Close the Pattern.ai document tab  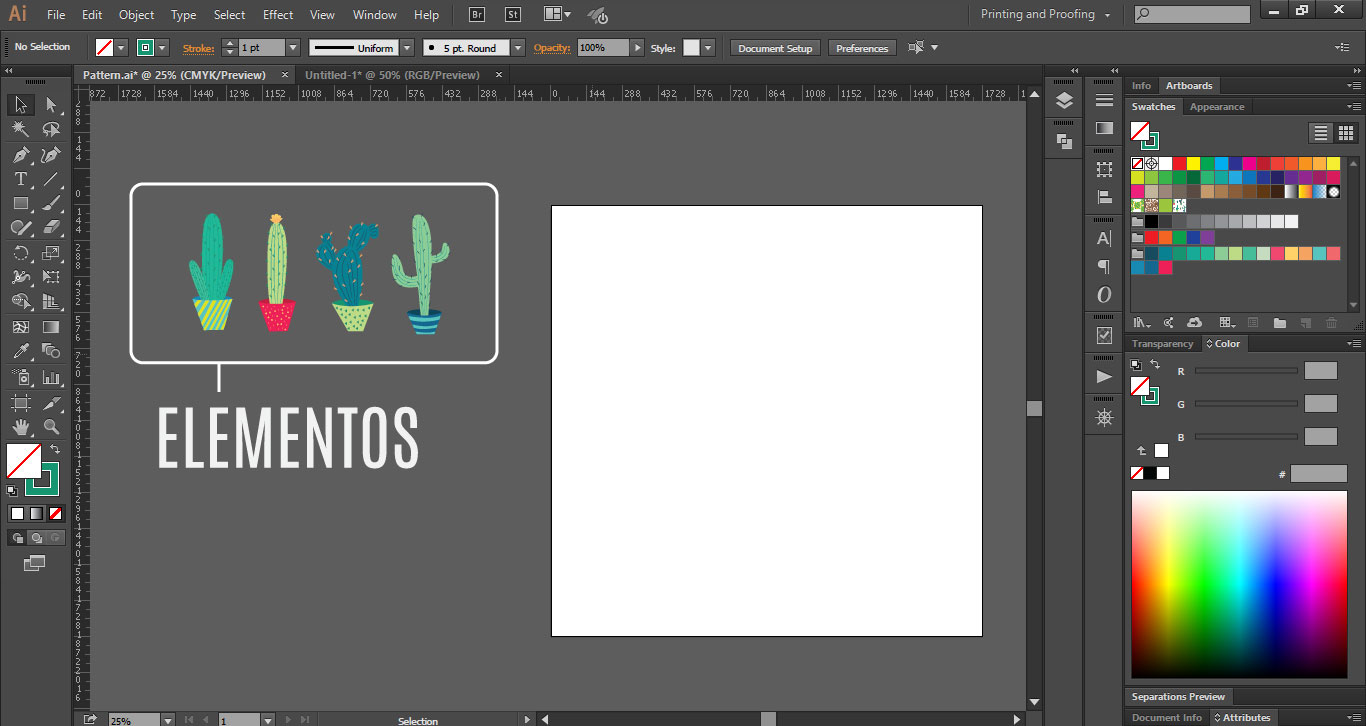(285, 75)
